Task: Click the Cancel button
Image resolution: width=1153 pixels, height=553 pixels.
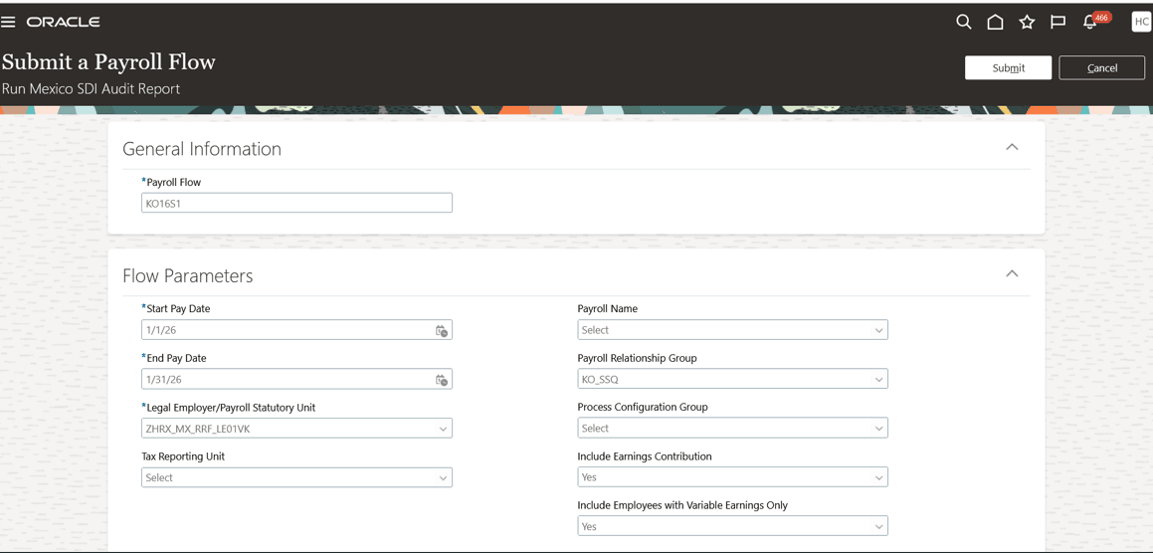Action: 1102,68
